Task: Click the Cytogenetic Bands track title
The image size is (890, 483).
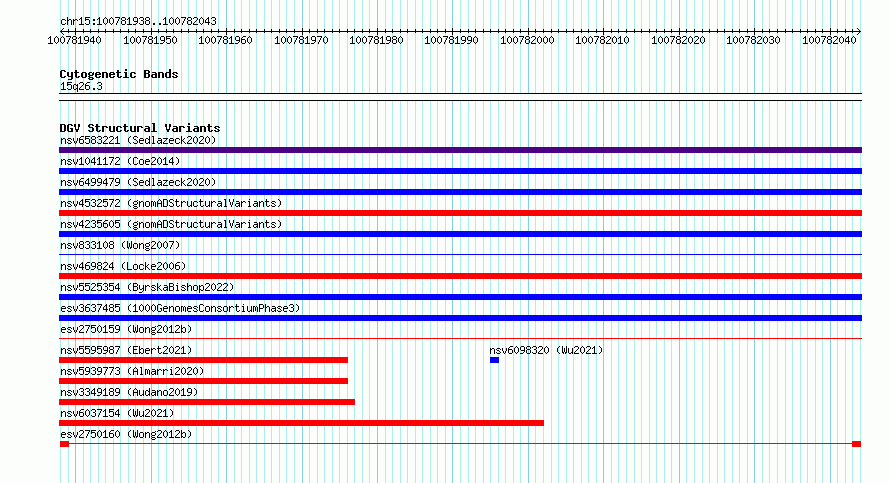Action: tap(119, 74)
